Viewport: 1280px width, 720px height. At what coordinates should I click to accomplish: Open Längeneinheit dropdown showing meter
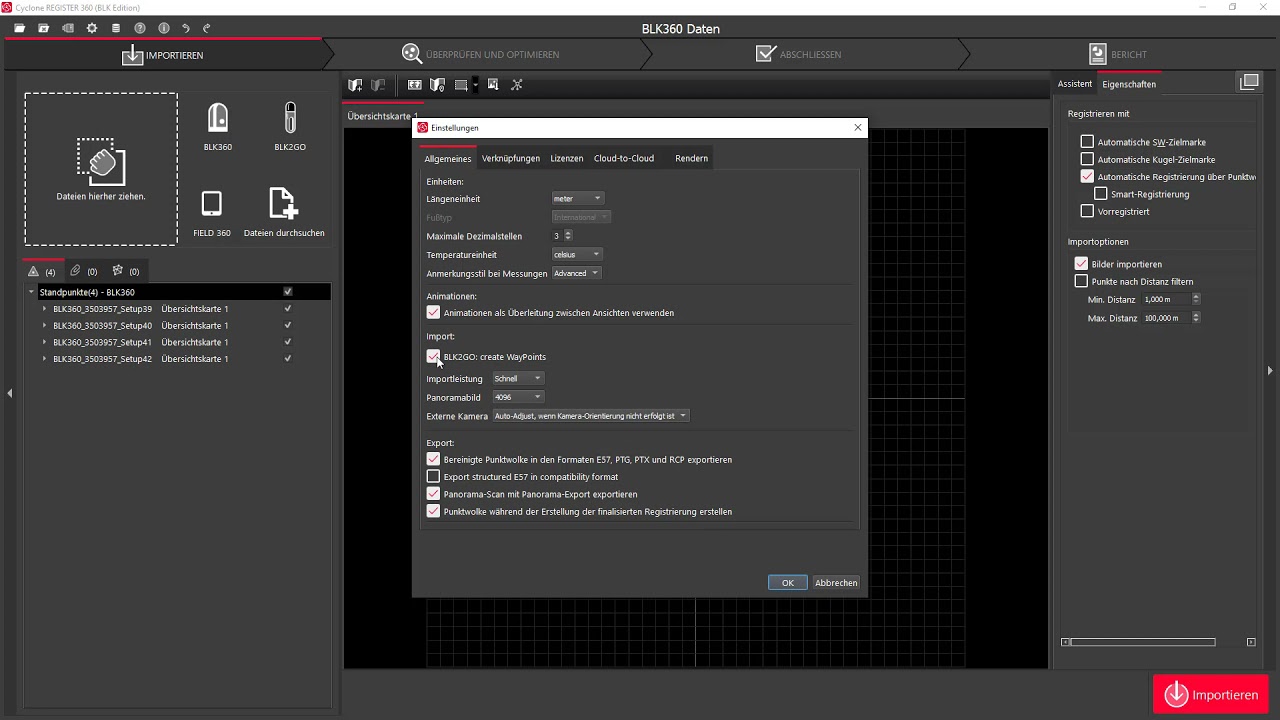click(x=577, y=198)
